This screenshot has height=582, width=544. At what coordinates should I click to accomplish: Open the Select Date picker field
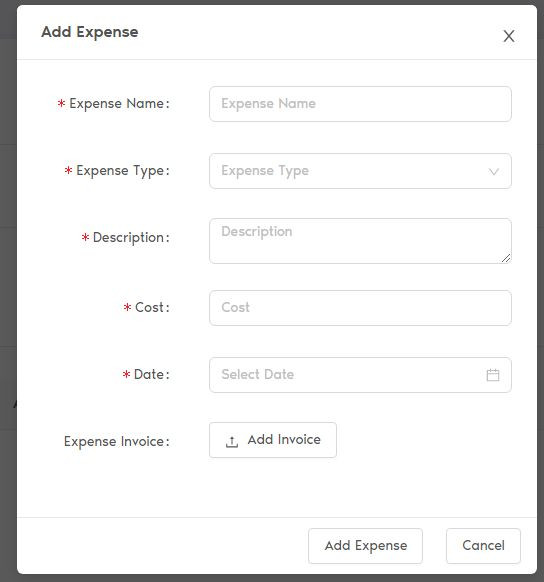360,375
